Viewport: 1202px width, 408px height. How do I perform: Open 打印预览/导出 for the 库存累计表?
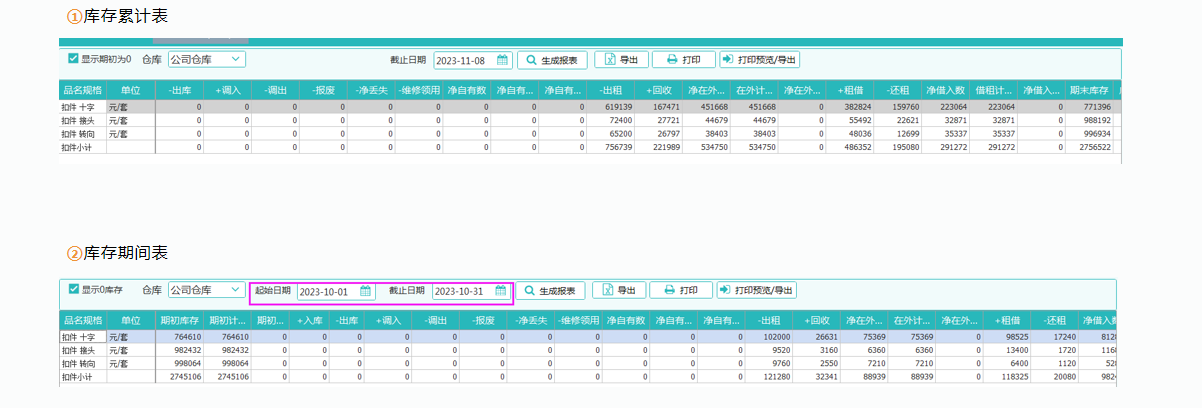759,60
